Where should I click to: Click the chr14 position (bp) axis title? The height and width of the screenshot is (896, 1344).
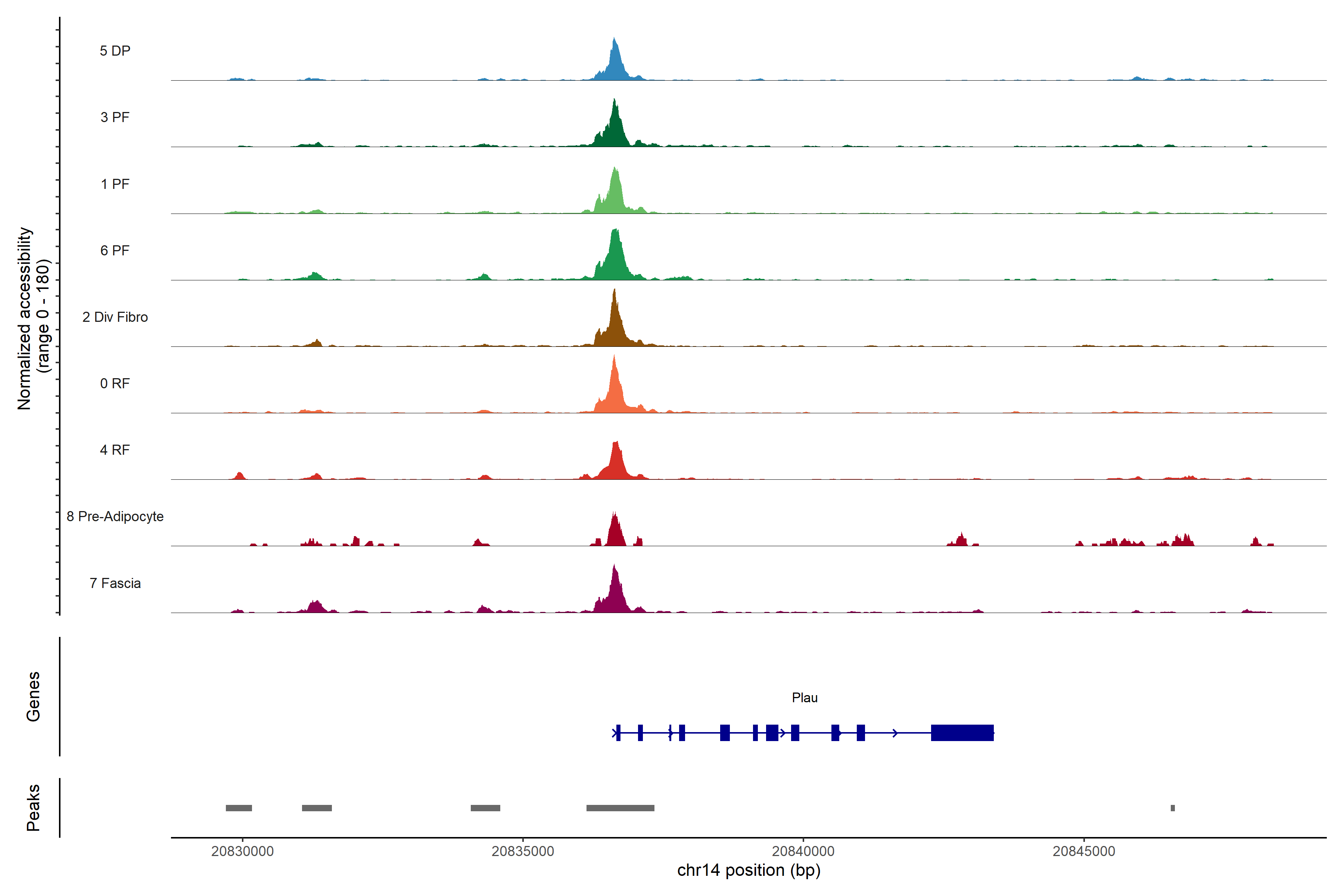click(x=749, y=870)
